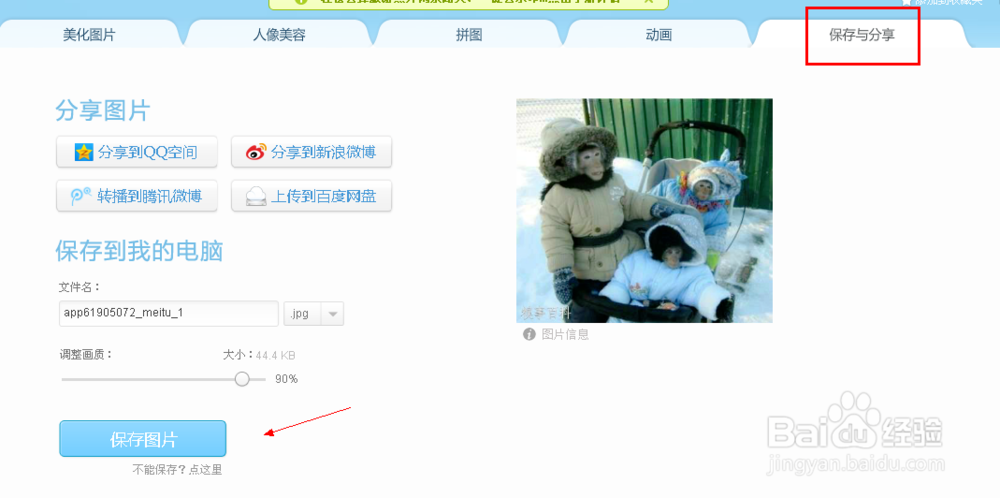The width and height of the screenshot is (1000, 498).
Task: Close the top yellow notification banner
Action: pos(649,2)
